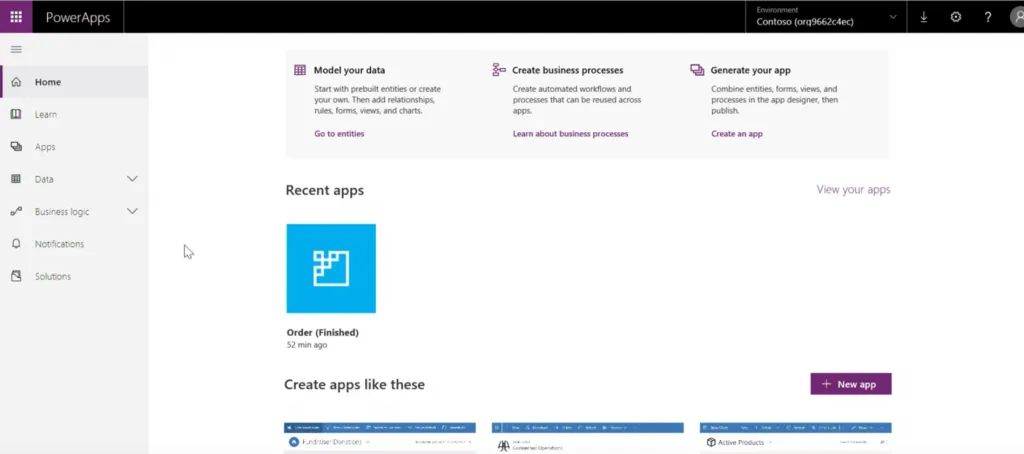Image resolution: width=1024 pixels, height=454 pixels.
Task: Click the Recent apps heading
Action: pos(325,190)
